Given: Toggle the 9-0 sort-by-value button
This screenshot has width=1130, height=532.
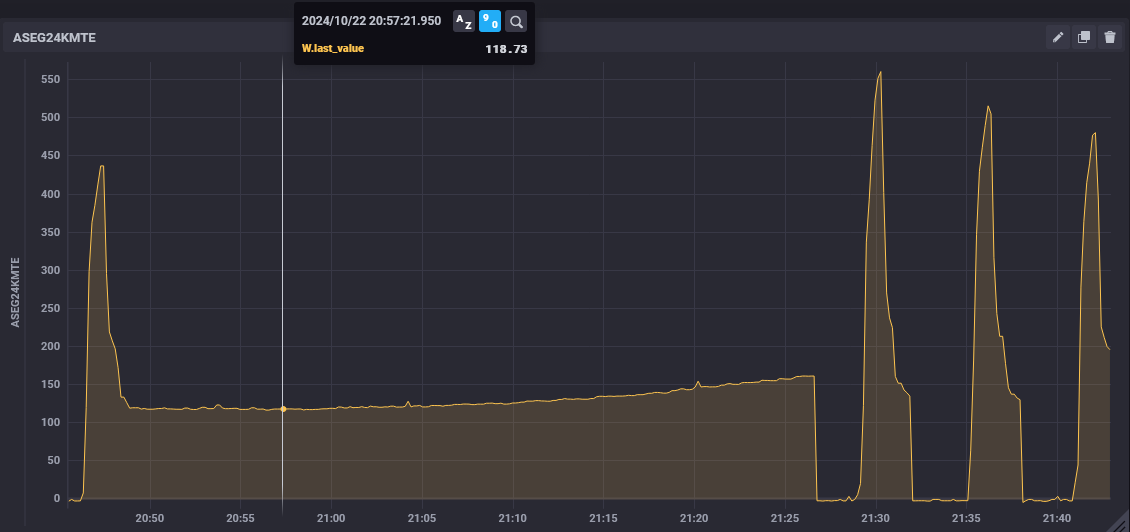Looking at the screenshot, I should (490, 21).
